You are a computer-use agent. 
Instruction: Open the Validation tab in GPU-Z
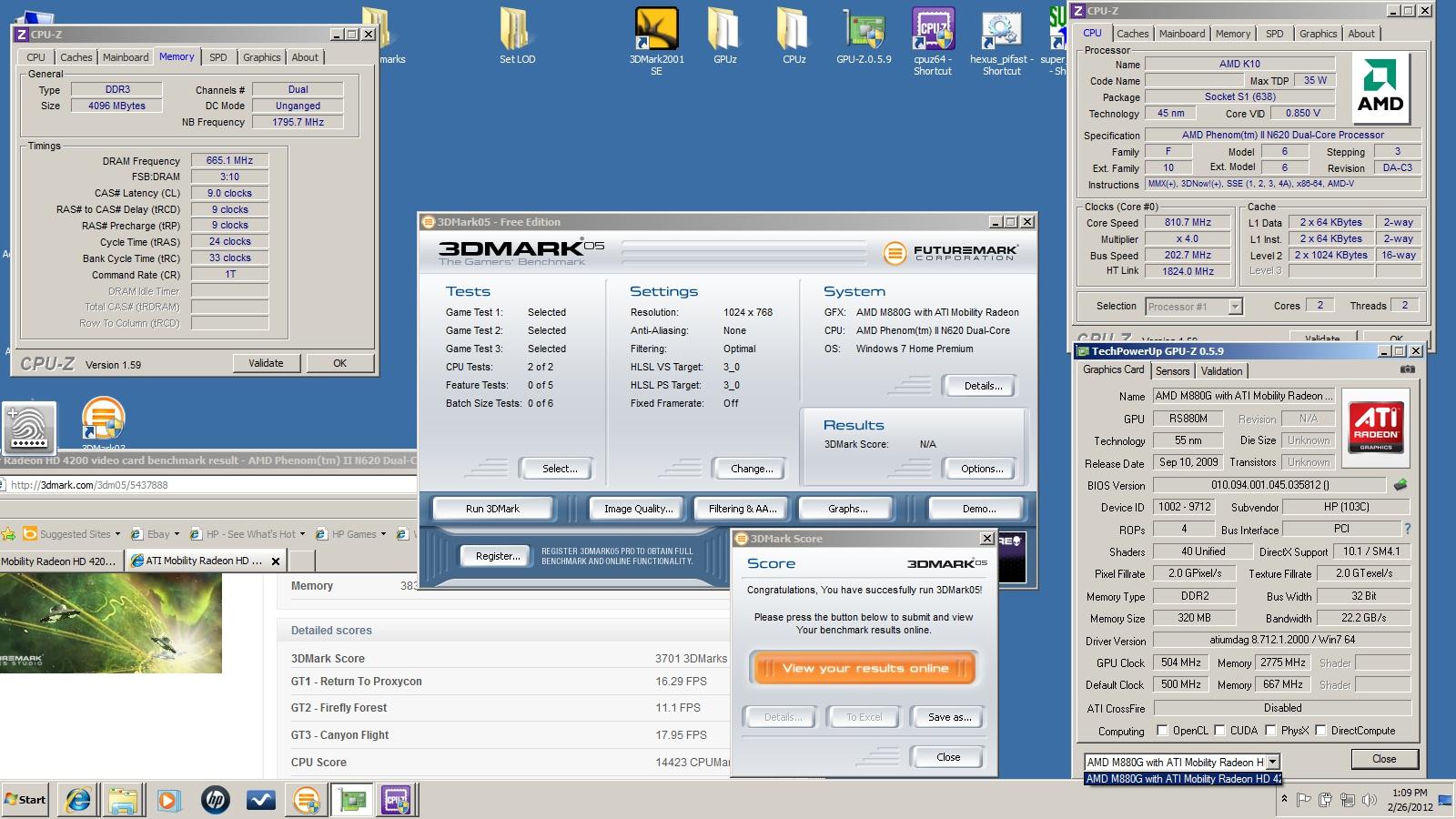[x=1221, y=371]
